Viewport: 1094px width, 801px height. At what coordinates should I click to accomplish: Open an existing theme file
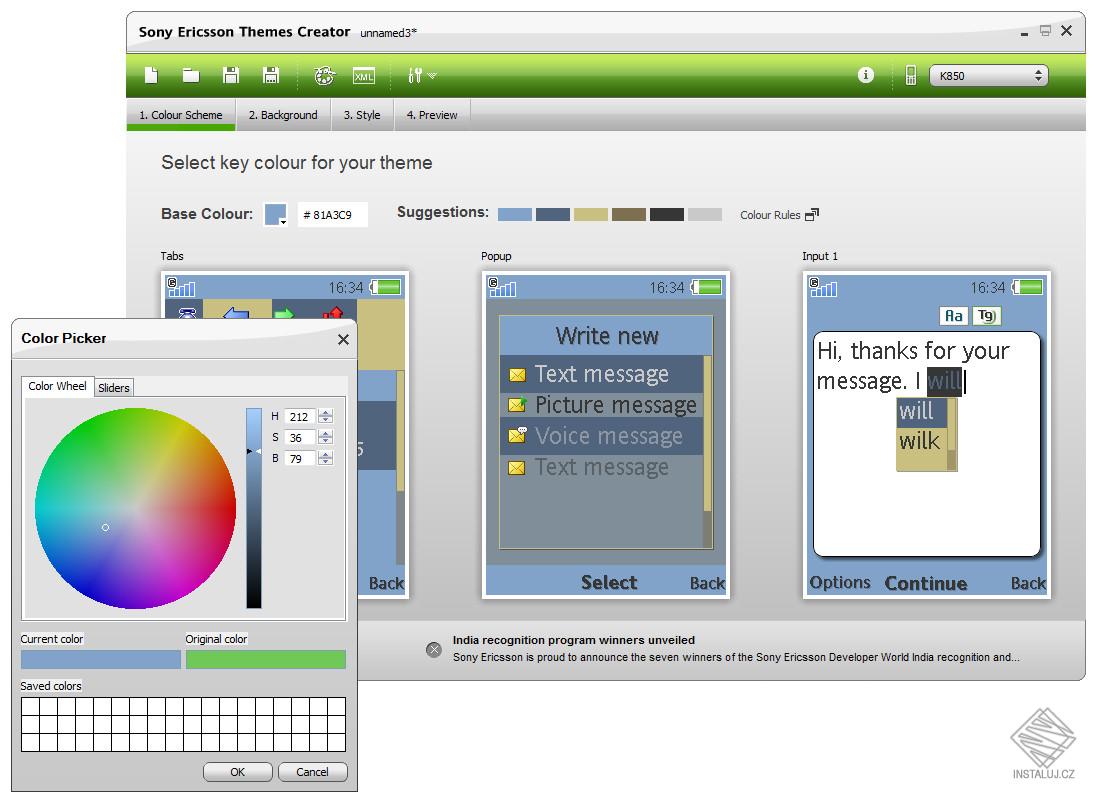click(191, 75)
